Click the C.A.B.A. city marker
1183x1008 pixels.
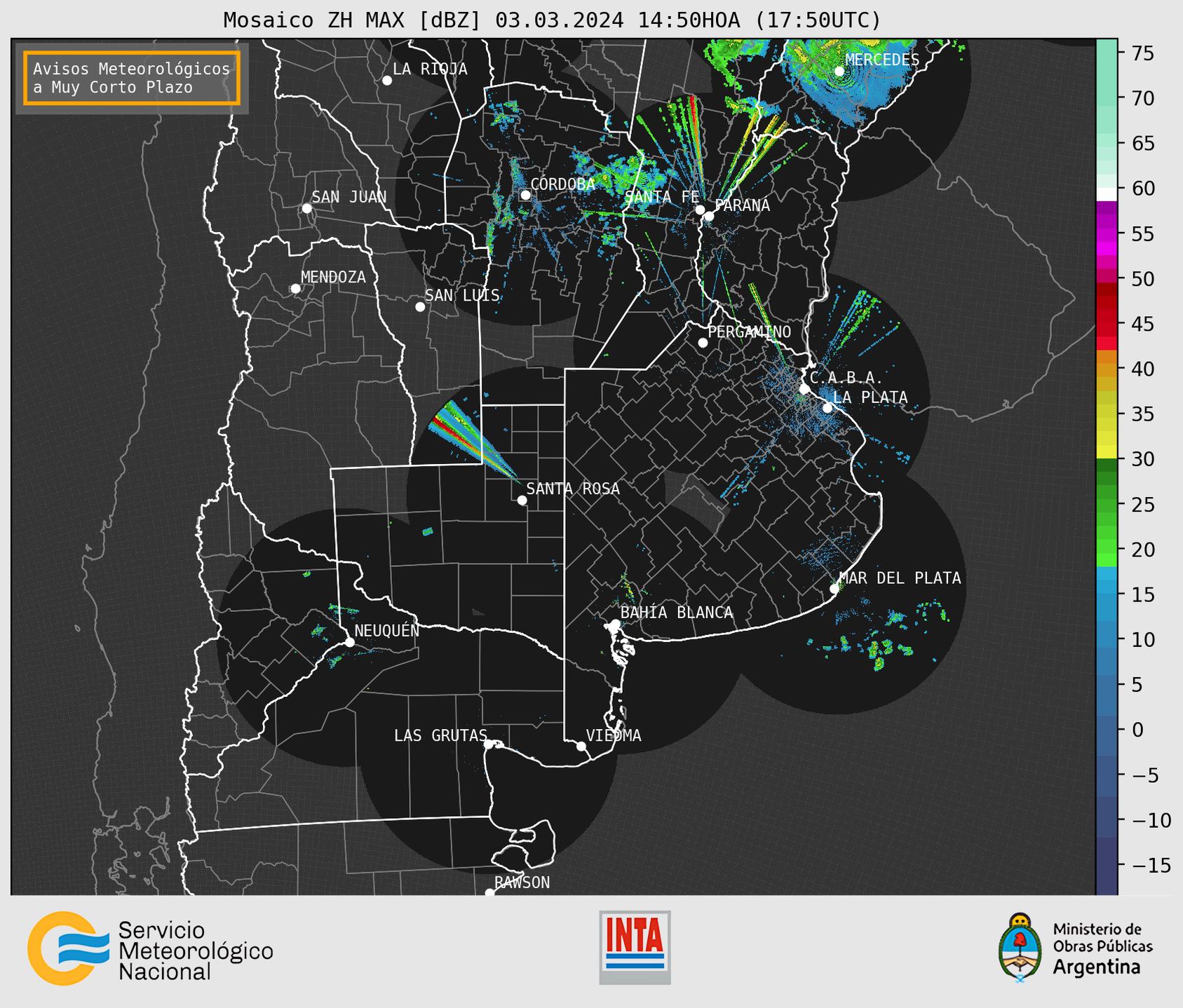tap(804, 389)
